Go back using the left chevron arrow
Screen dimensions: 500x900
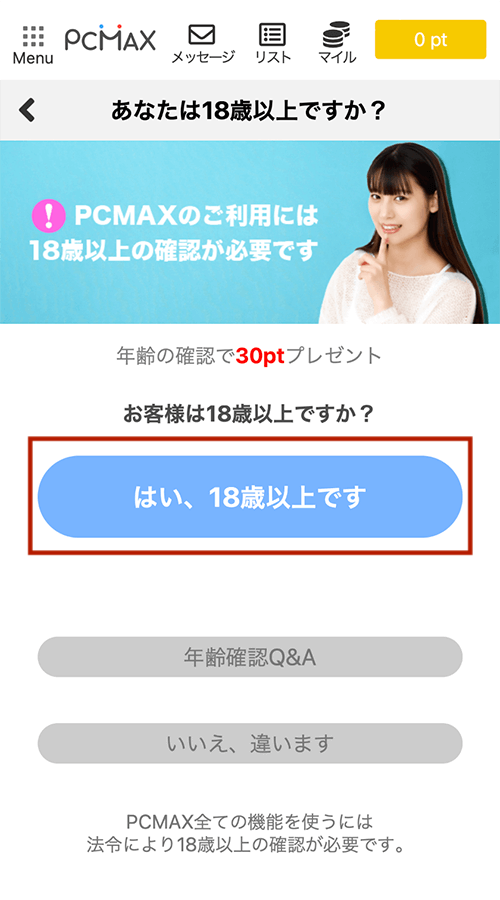point(27,110)
